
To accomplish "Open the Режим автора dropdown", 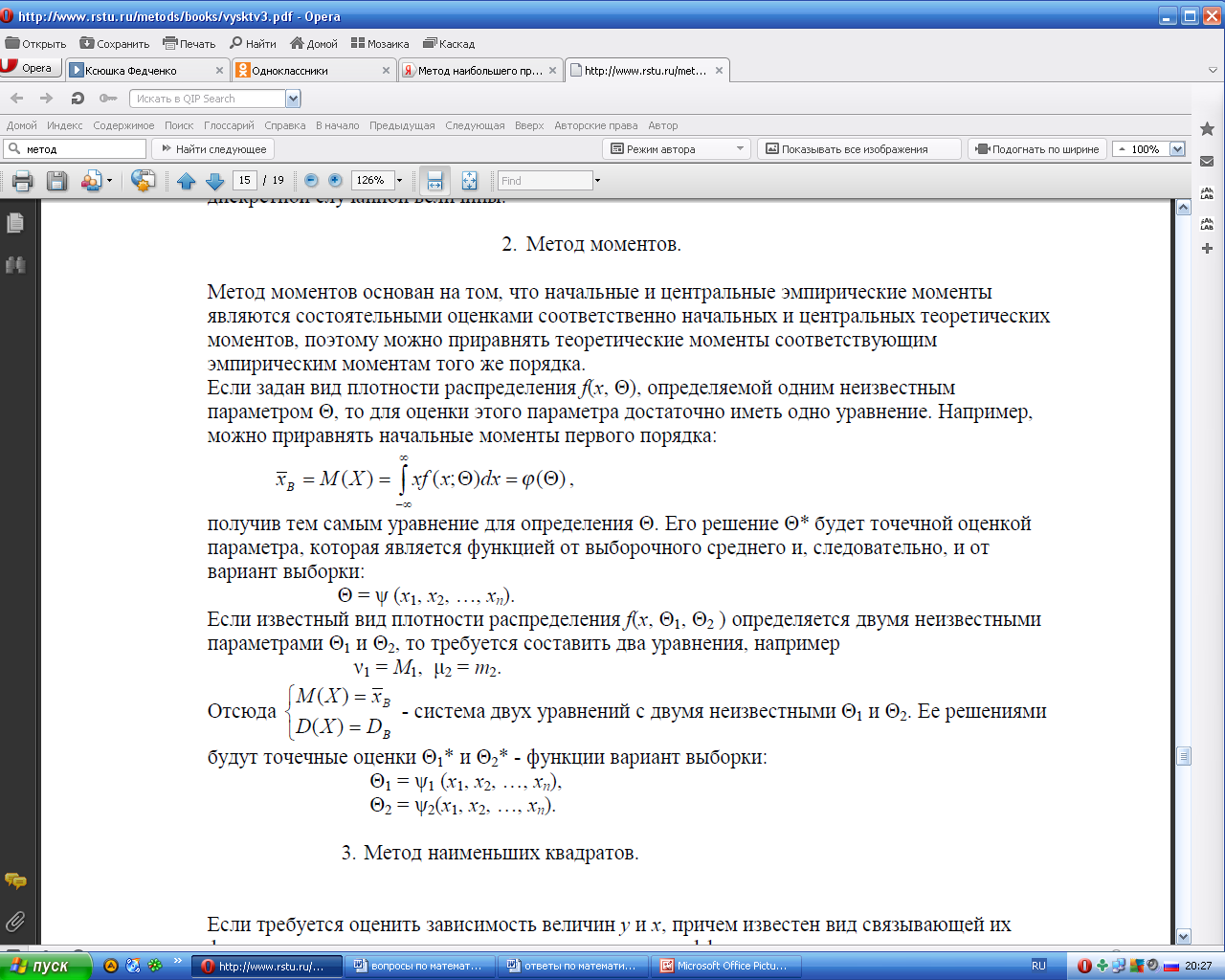I will (x=678, y=148).
